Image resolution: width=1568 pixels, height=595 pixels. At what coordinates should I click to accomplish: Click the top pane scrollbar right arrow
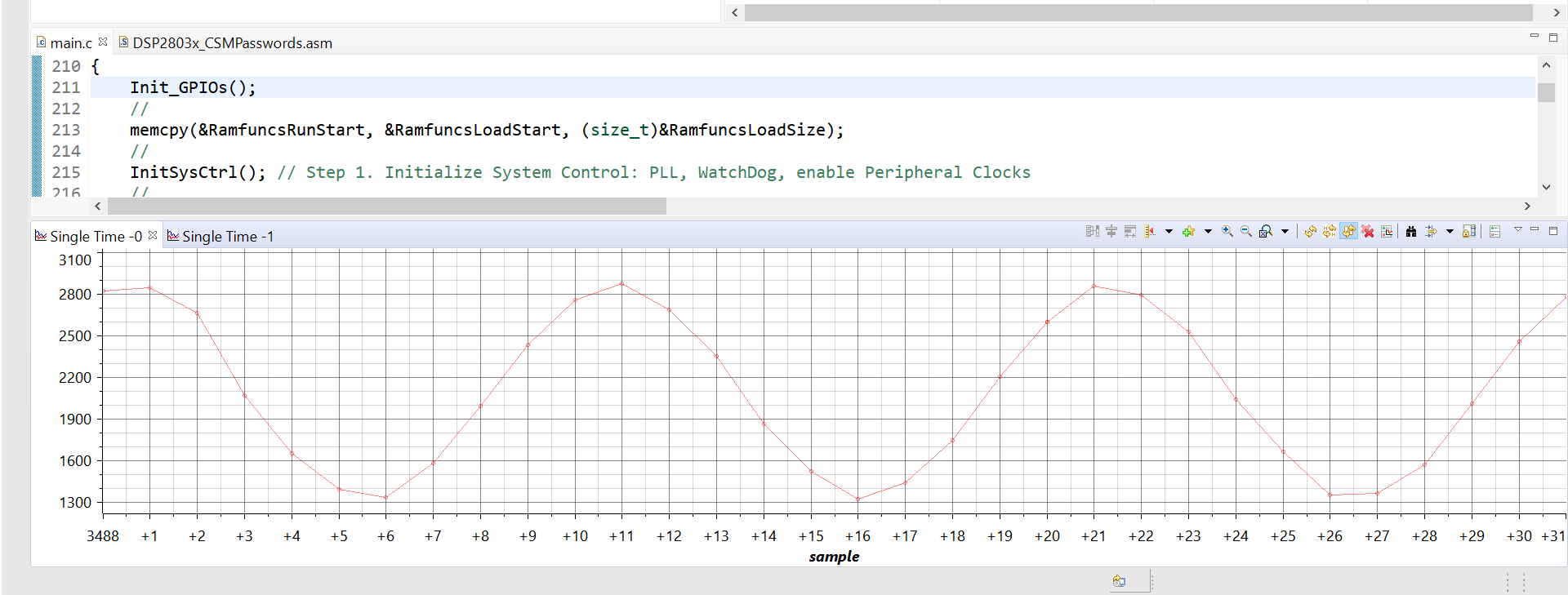(1557, 12)
